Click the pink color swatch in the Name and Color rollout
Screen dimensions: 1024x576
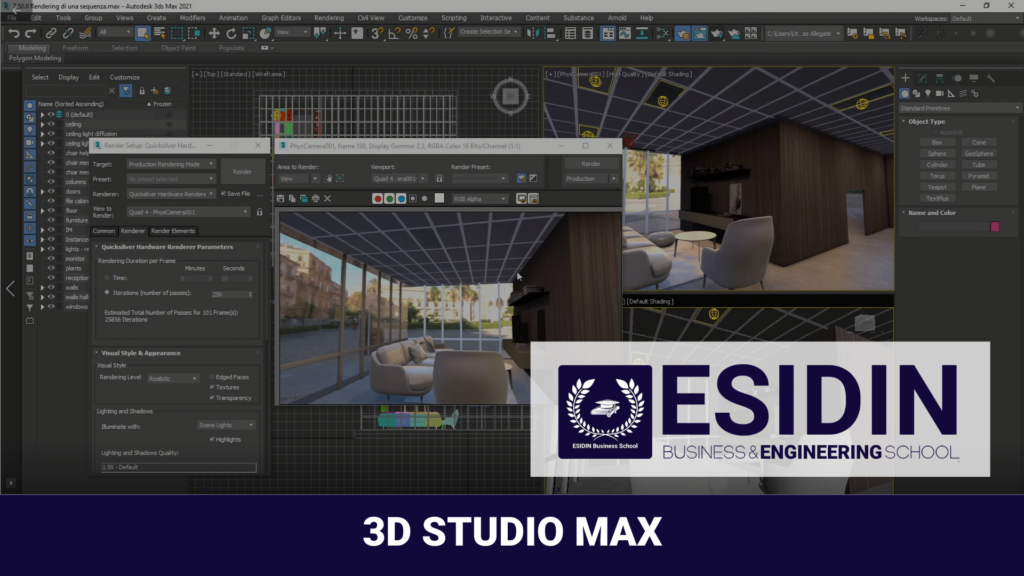[995, 227]
